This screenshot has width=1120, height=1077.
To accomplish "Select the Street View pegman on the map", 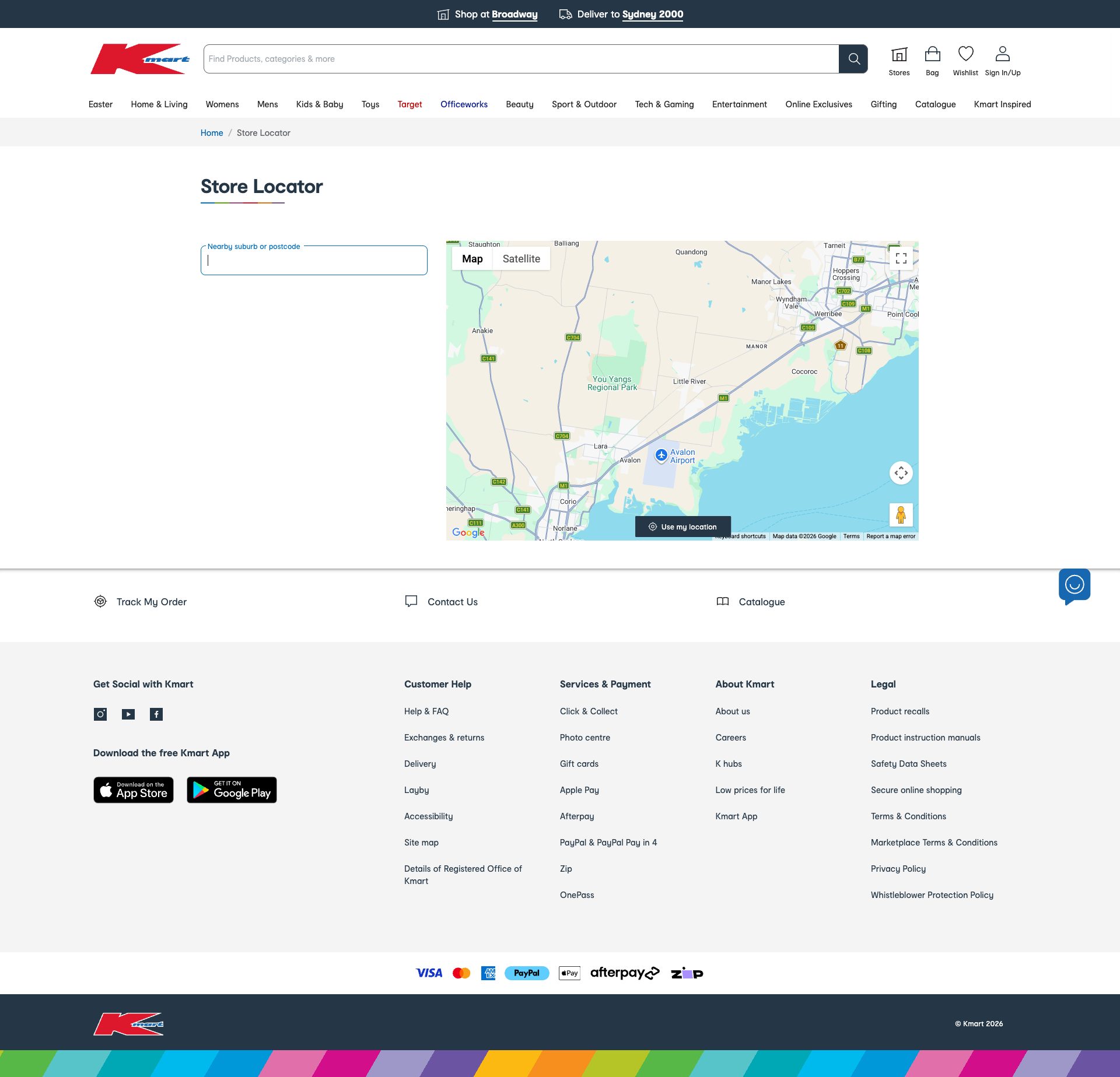I will pyautogui.click(x=901, y=515).
